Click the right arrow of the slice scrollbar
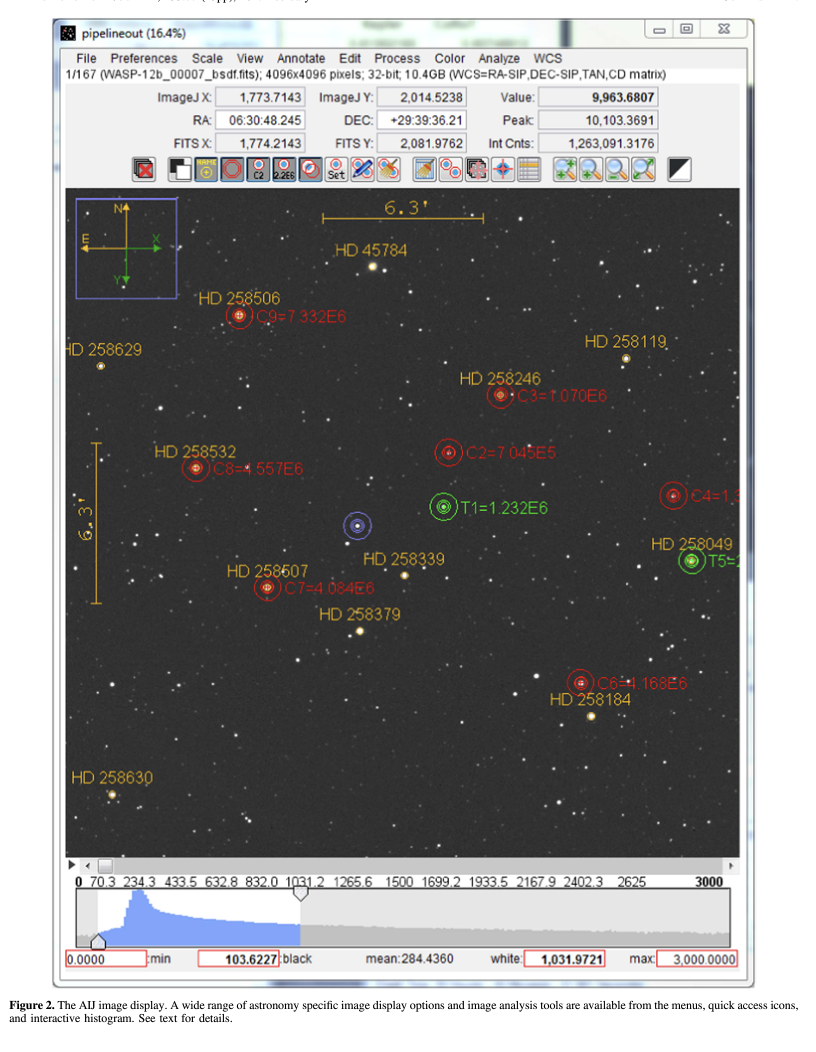The image size is (816, 1052). 730,865
